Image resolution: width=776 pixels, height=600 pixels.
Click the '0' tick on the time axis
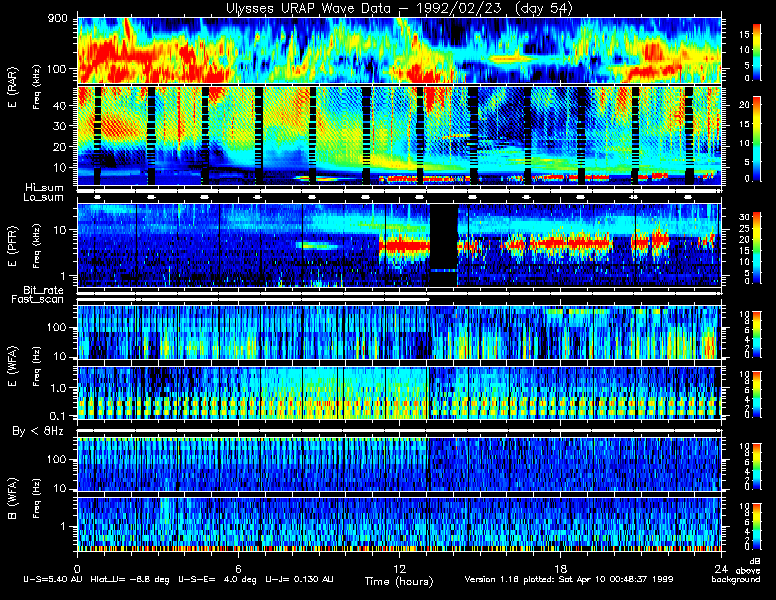pyautogui.click(x=77, y=568)
